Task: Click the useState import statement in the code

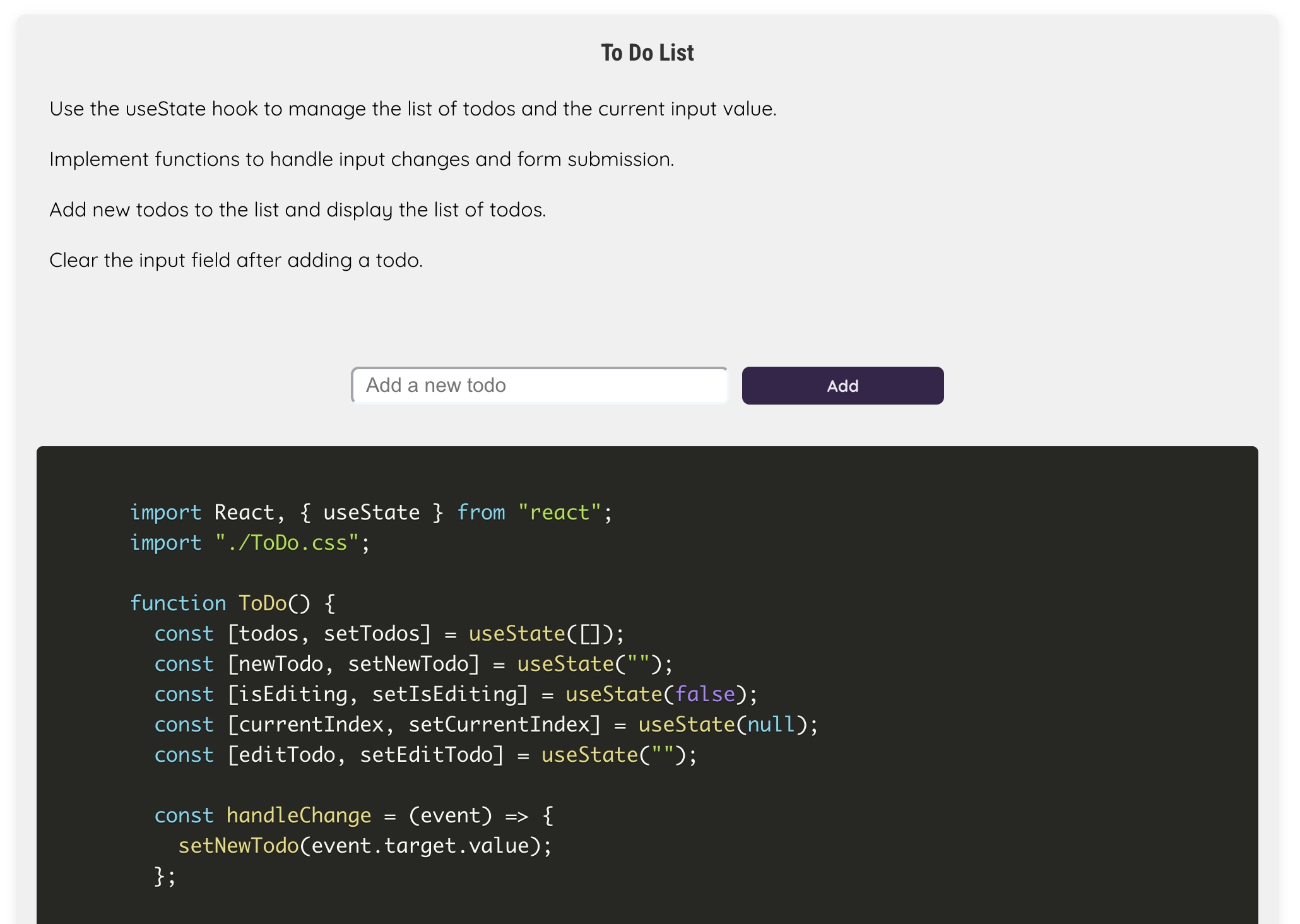Action: (371, 512)
